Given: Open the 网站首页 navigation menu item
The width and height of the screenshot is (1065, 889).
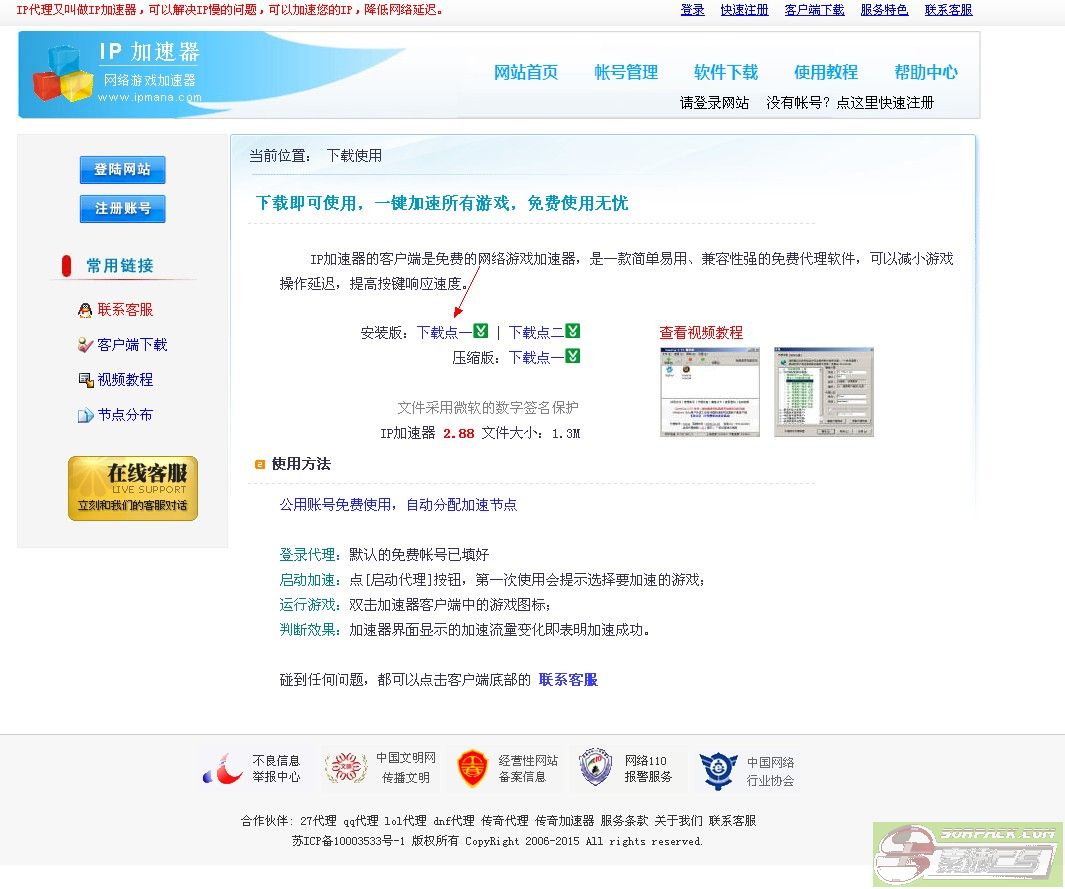Looking at the screenshot, I should (x=526, y=72).
